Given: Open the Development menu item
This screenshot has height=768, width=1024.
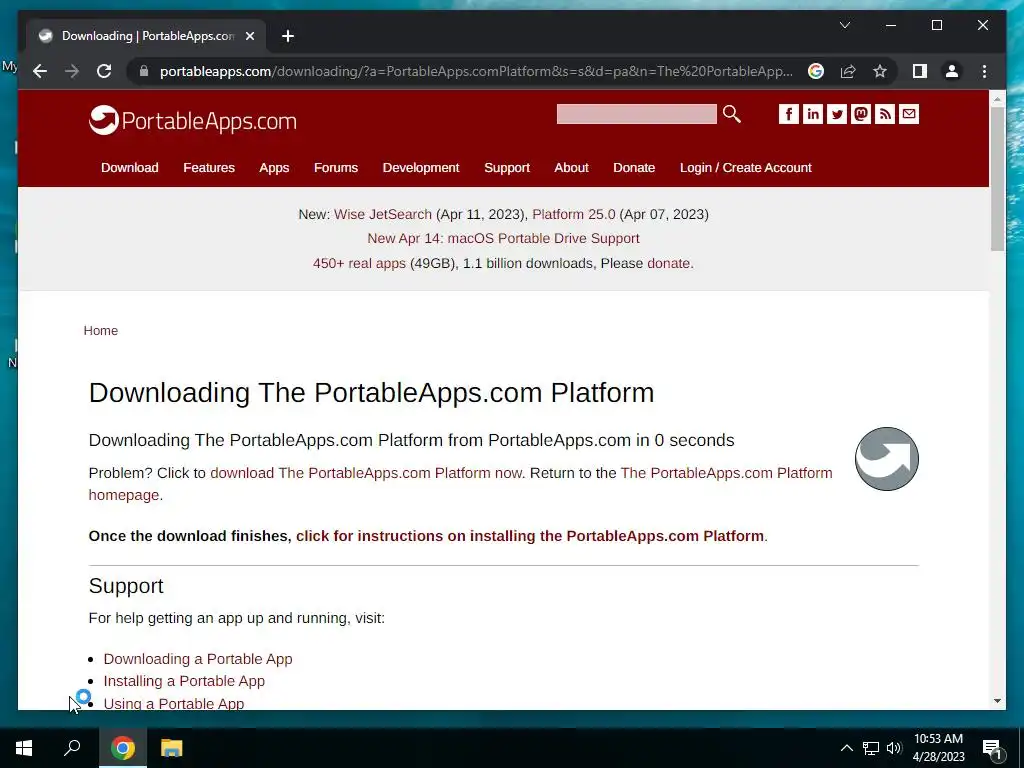Looking at the screenshot, I should click(x=421, y=168).
